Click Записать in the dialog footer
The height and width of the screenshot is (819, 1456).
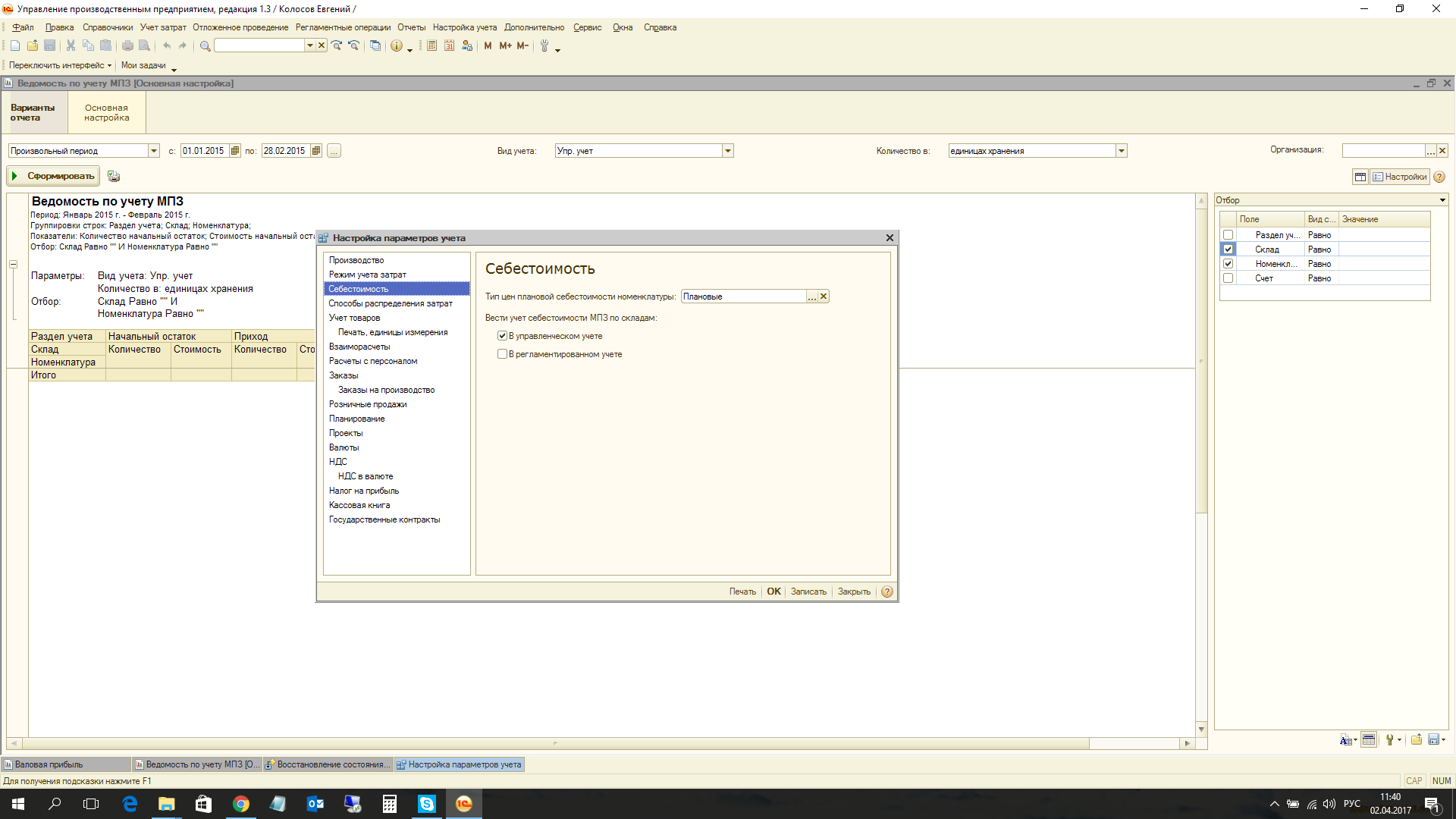pos(808,591)
